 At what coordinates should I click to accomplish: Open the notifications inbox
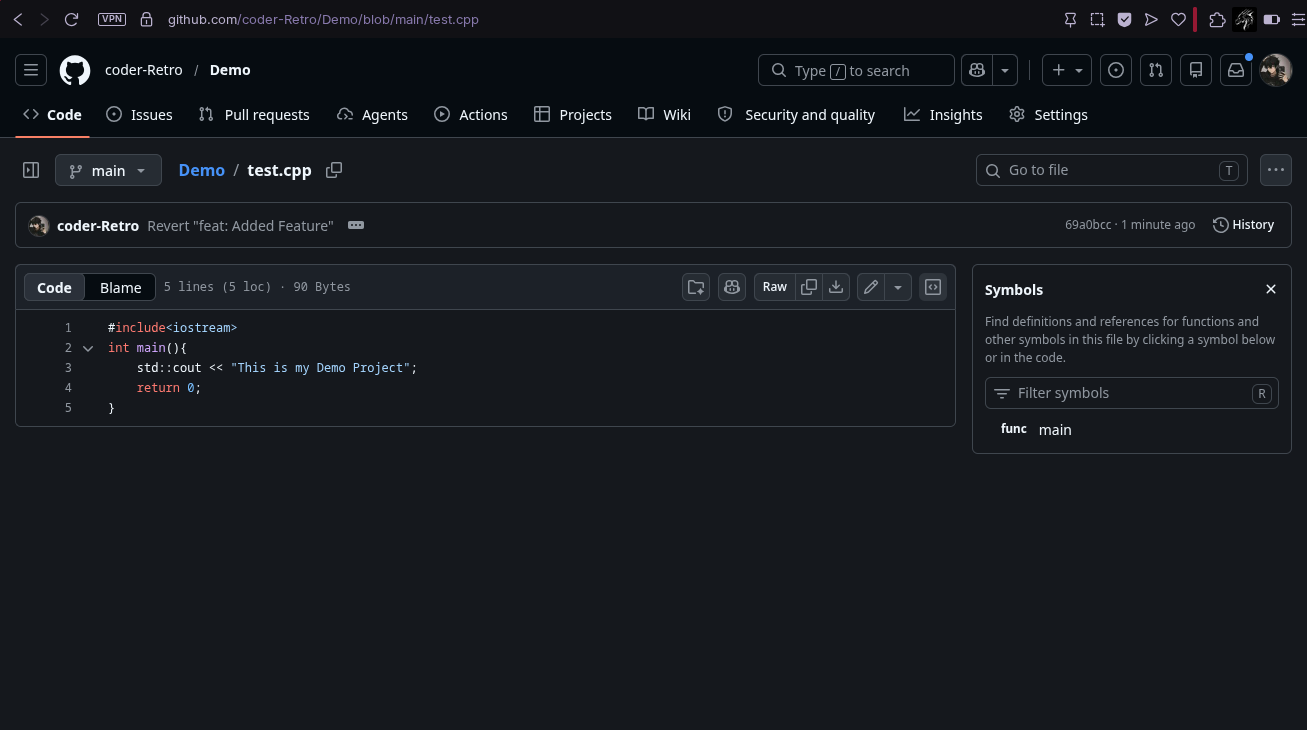point(1236,70)
